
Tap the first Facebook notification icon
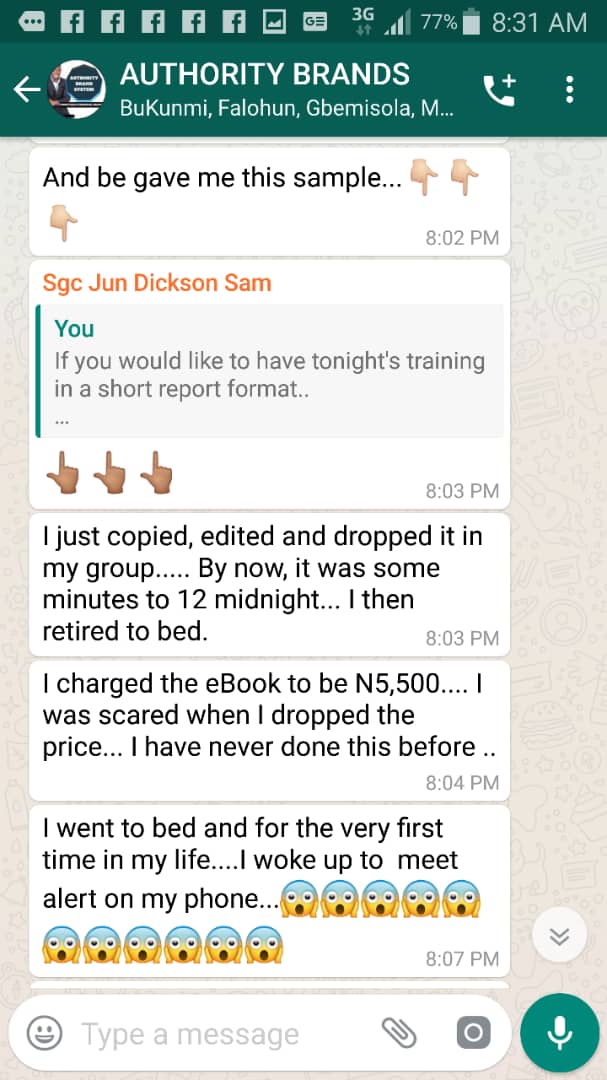(x=72, y=23)
